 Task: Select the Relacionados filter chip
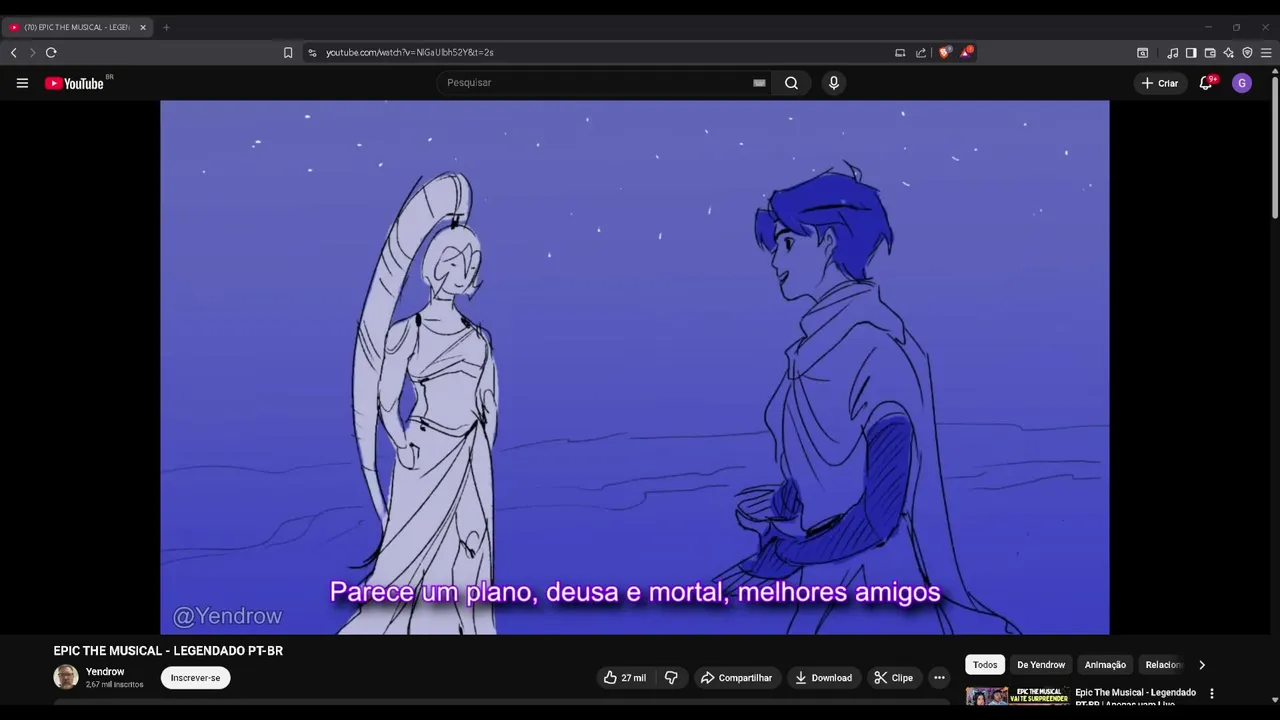click(x=1163, y=665)
